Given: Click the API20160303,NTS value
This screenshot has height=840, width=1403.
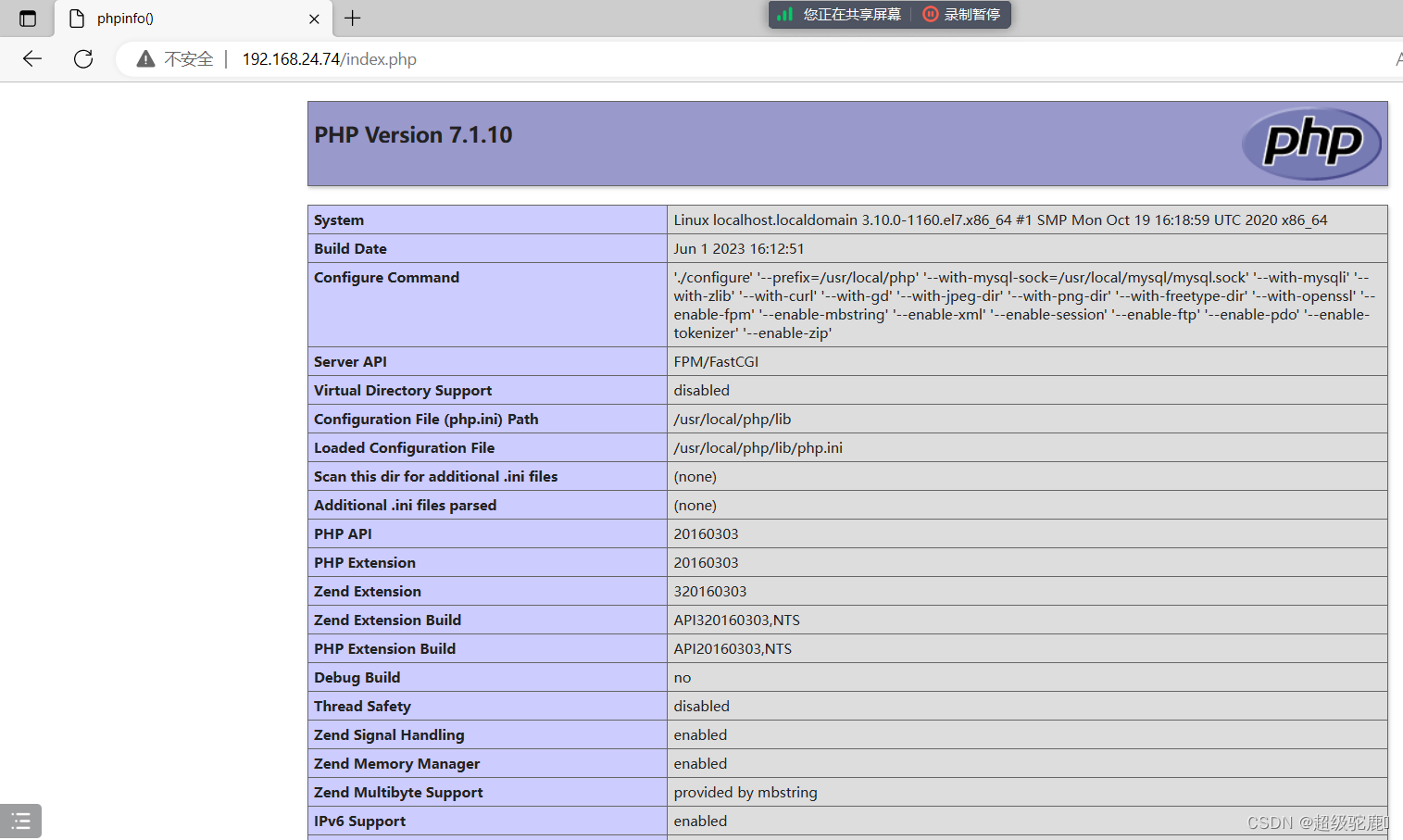Looking at the screenshot, I should tap(733, 649).
